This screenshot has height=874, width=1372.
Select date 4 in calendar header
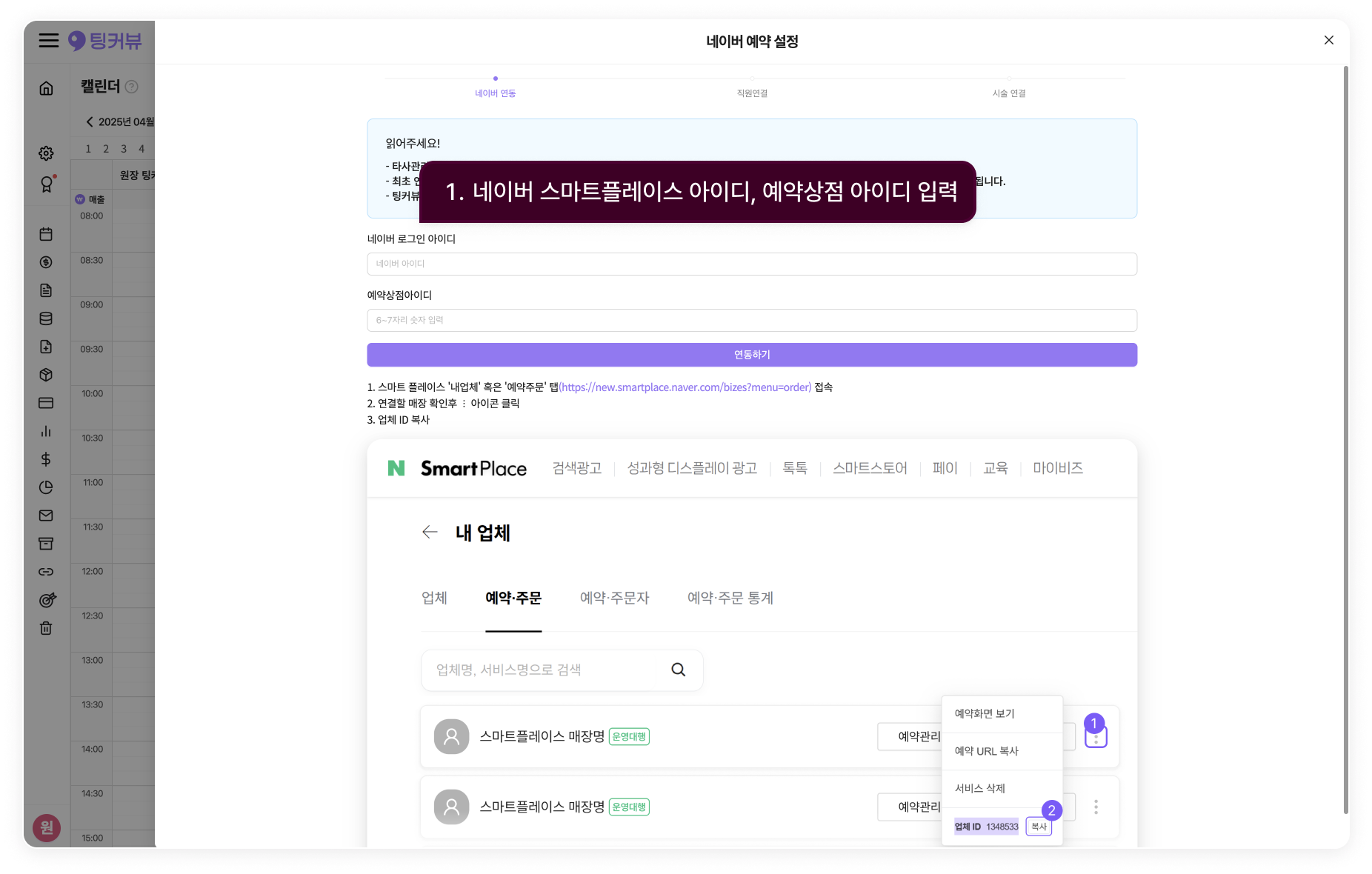pyautogui.click(x=141, y=149)
